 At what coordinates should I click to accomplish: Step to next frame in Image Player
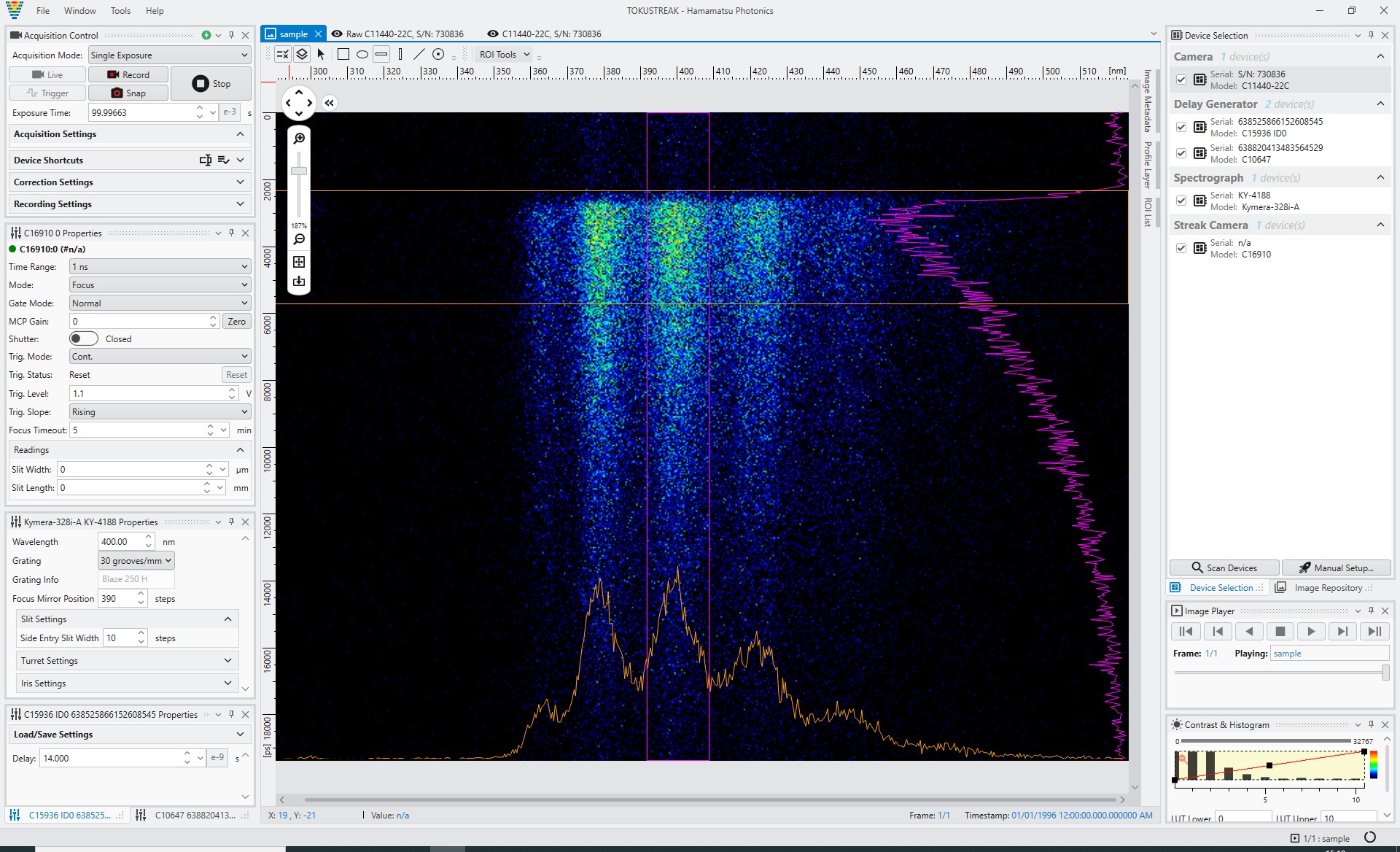(1342, 632)
